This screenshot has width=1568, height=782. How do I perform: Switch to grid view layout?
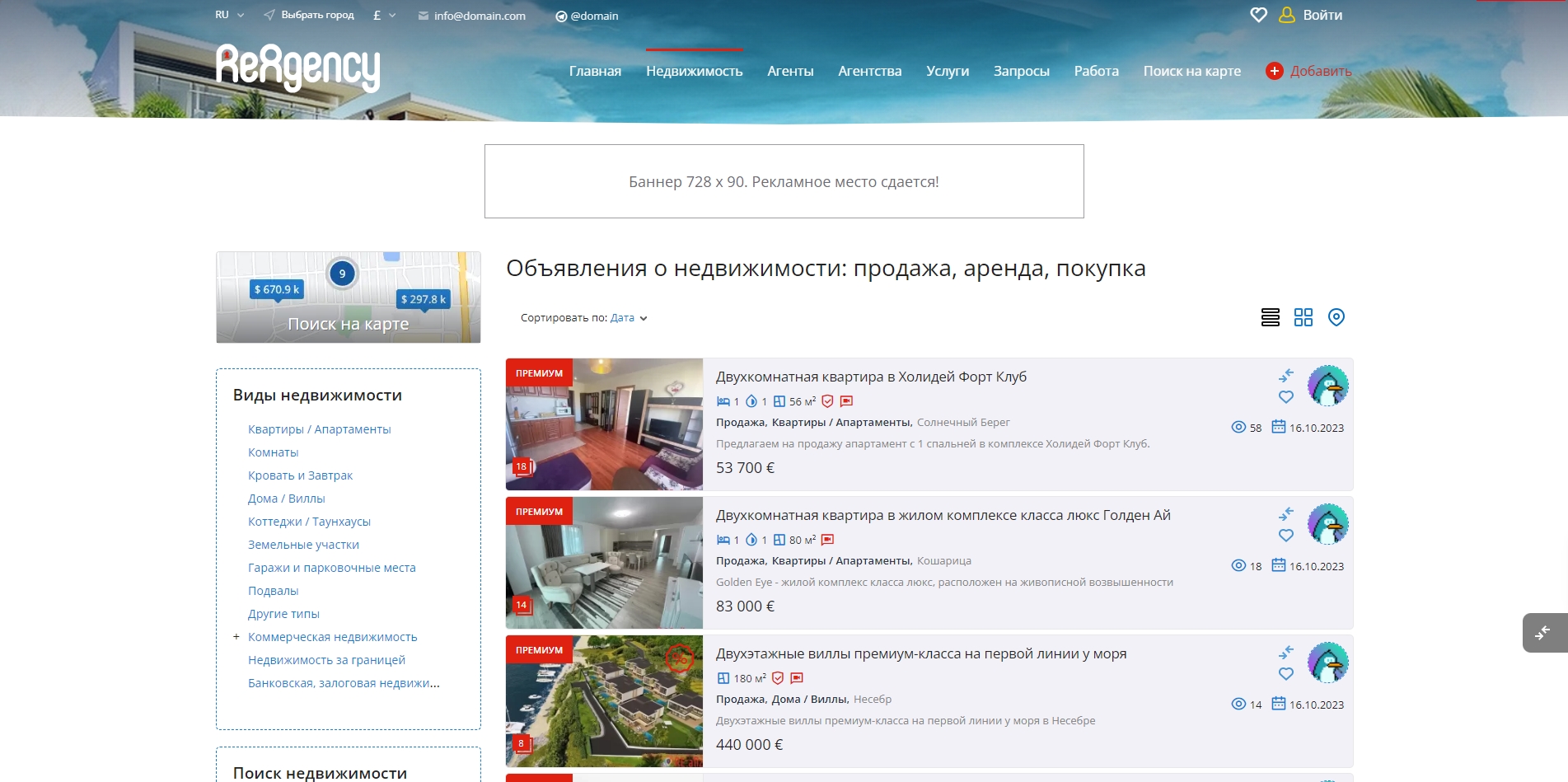(1303, 317)
